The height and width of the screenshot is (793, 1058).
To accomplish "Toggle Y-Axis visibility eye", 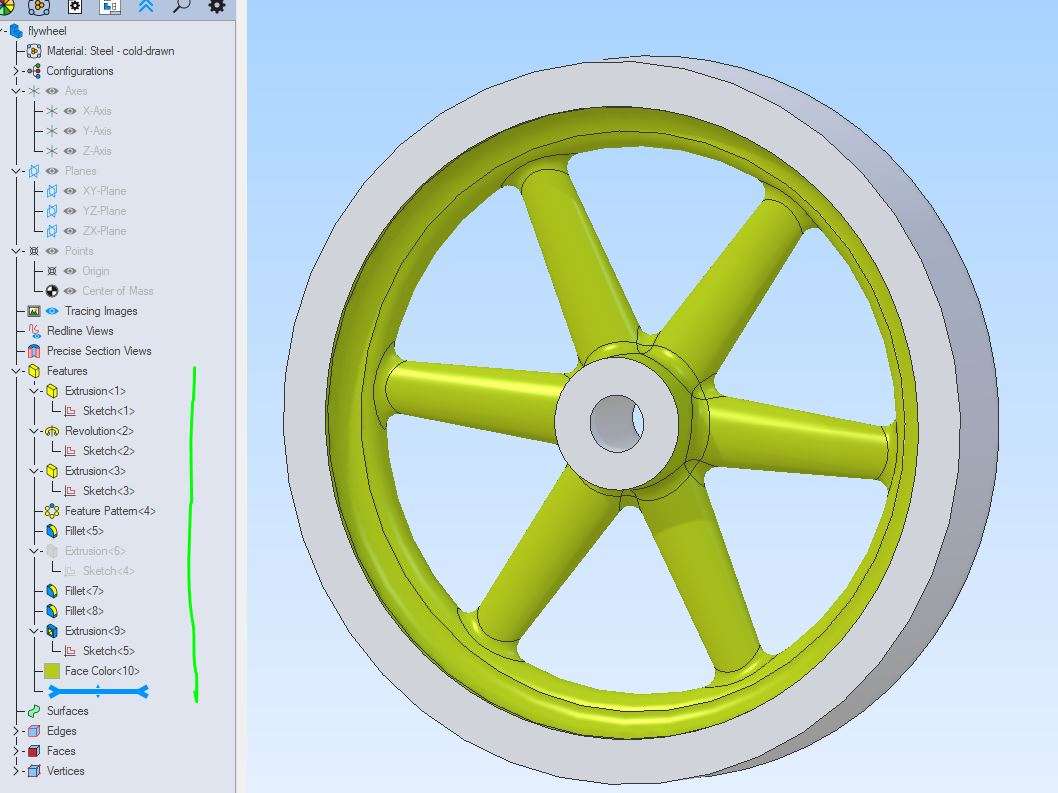I will click(x=70, y=131).
